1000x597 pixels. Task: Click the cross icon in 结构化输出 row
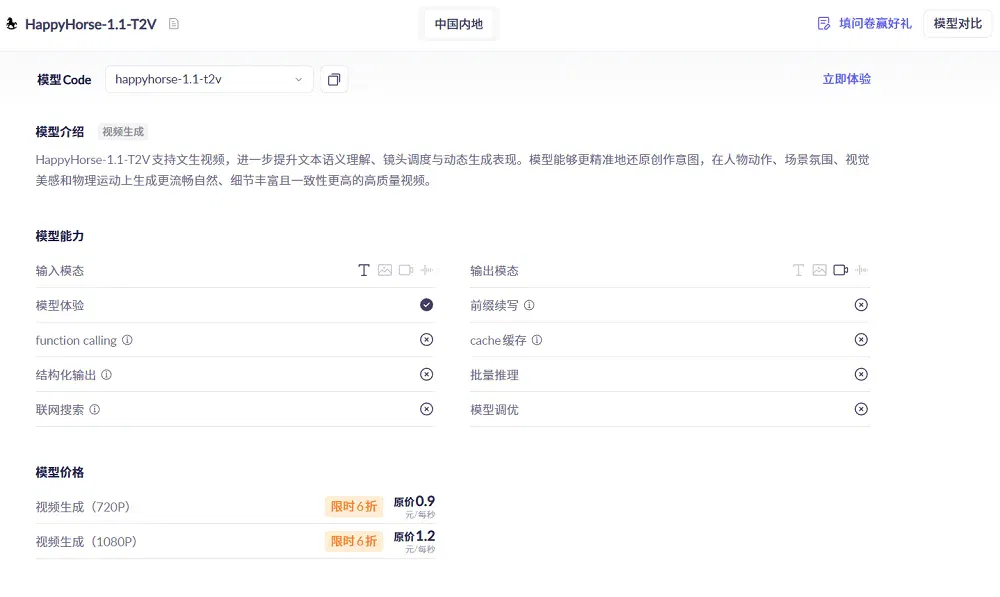click(427, 374)
